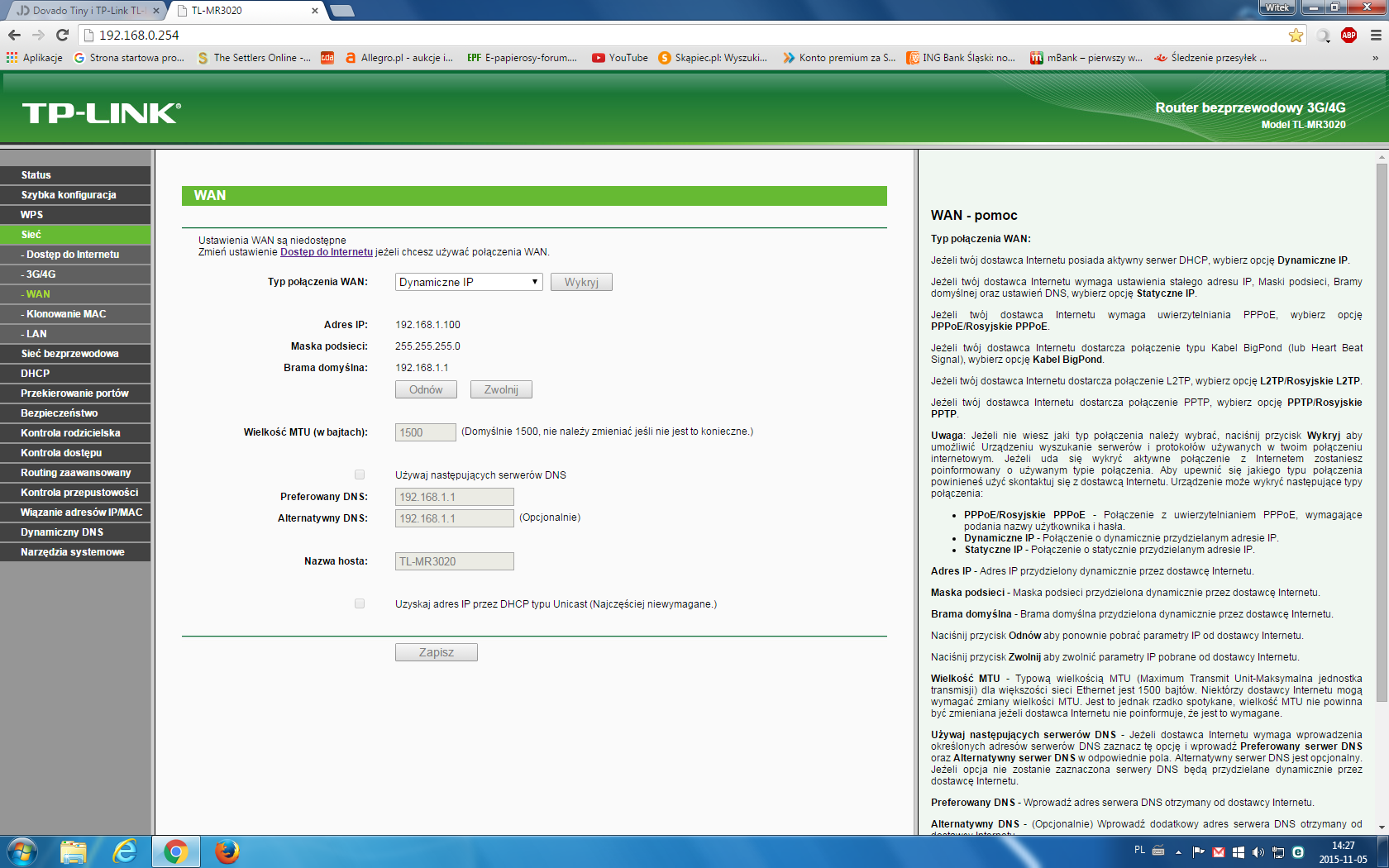Click the help panel vertical scrollbar

(x=1382, y=430)
